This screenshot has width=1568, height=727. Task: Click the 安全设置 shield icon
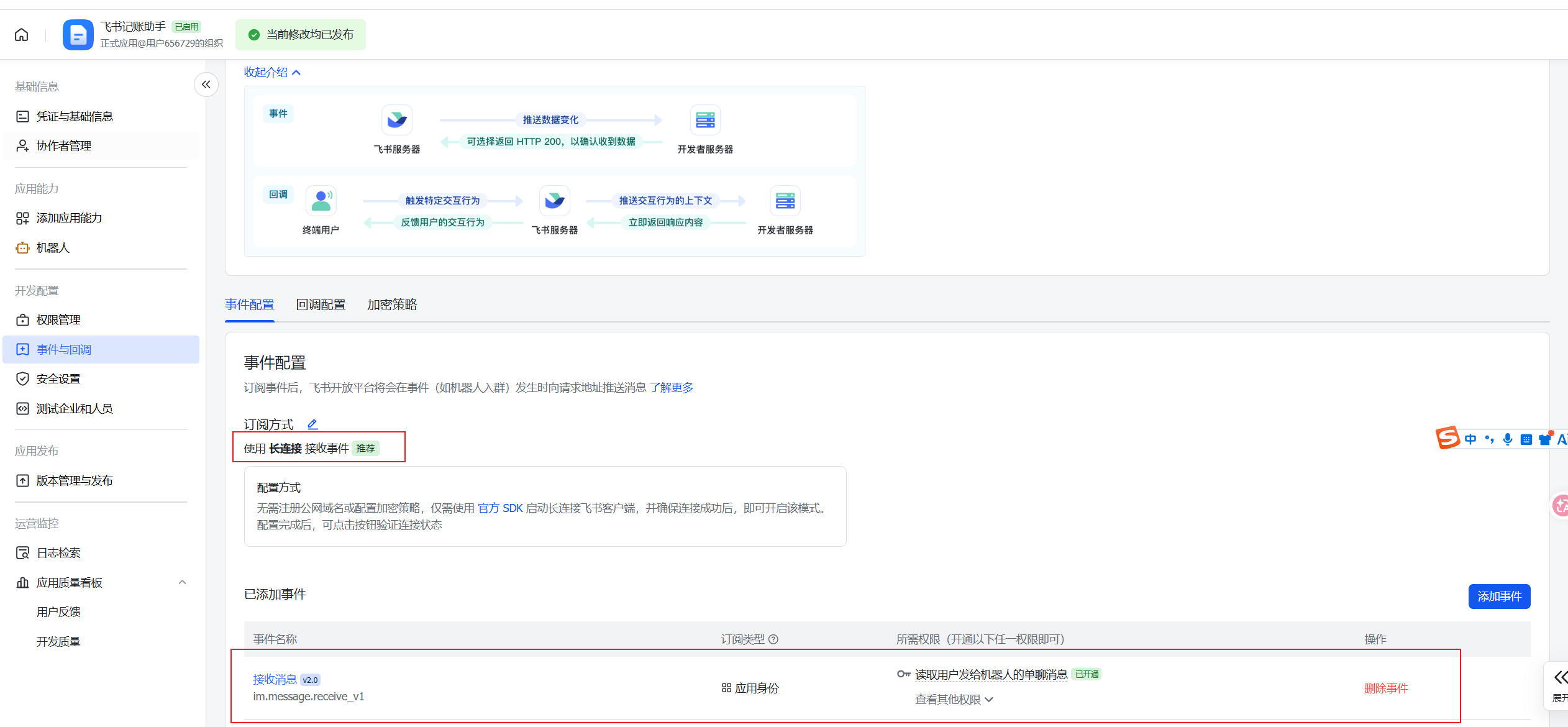pos(22,379)
